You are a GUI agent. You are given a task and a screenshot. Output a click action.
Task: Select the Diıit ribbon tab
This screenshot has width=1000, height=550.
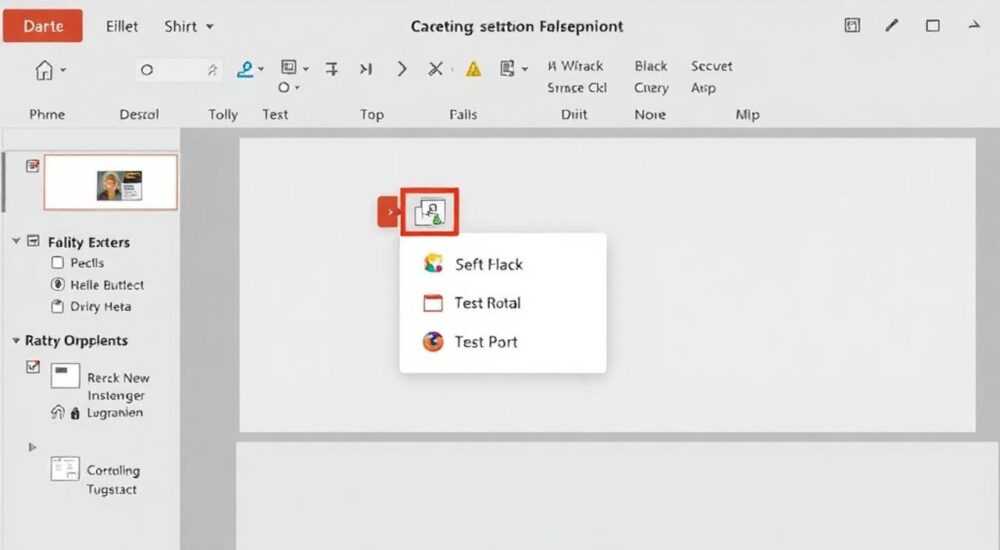click(x=574, y=114)
